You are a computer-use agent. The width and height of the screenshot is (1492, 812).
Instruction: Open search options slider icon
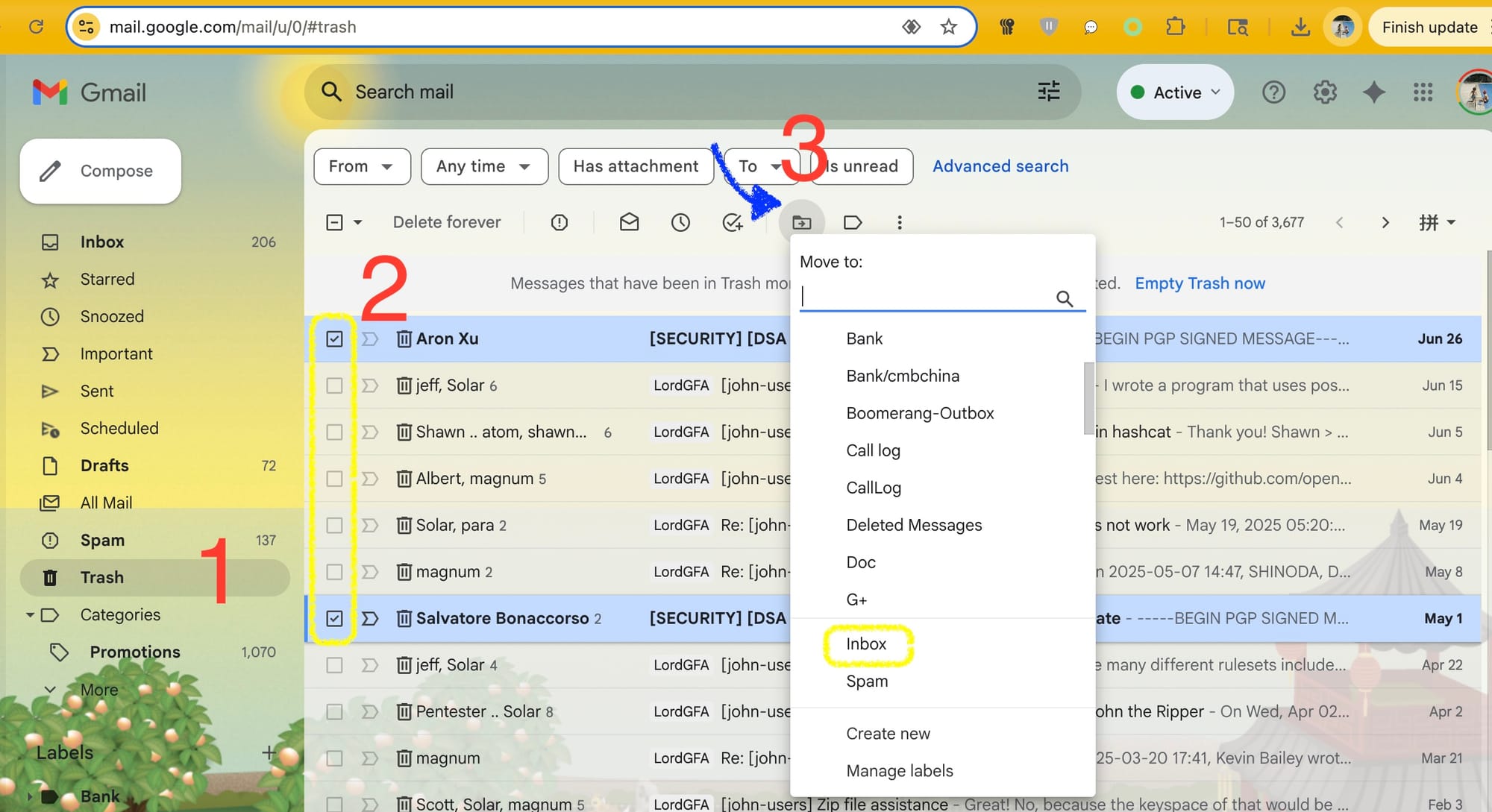click(1049, 92)
